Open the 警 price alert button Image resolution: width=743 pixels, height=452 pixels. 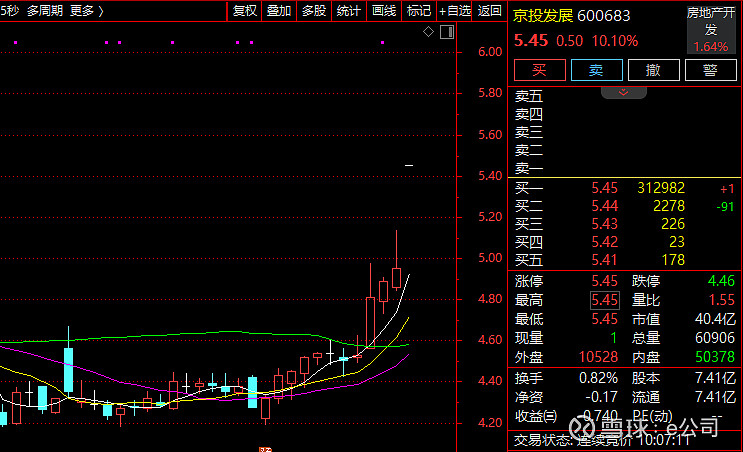coord(710,69)
